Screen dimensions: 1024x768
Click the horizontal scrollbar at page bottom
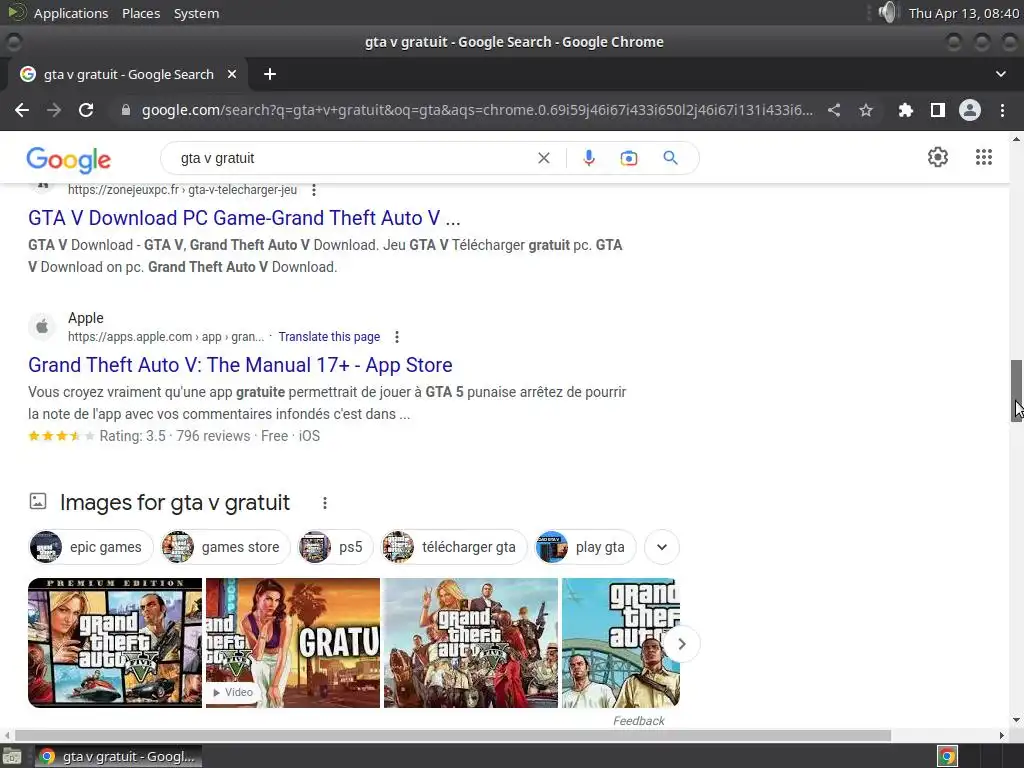(x=453, y=735)
